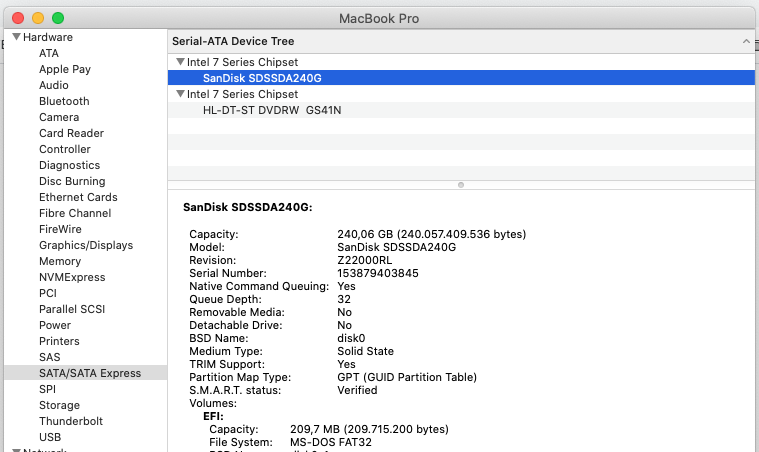This screenshot has width=759, height=452.
Task: Click the MS-DOS FAT32 file system value
Action: (331, 442)
